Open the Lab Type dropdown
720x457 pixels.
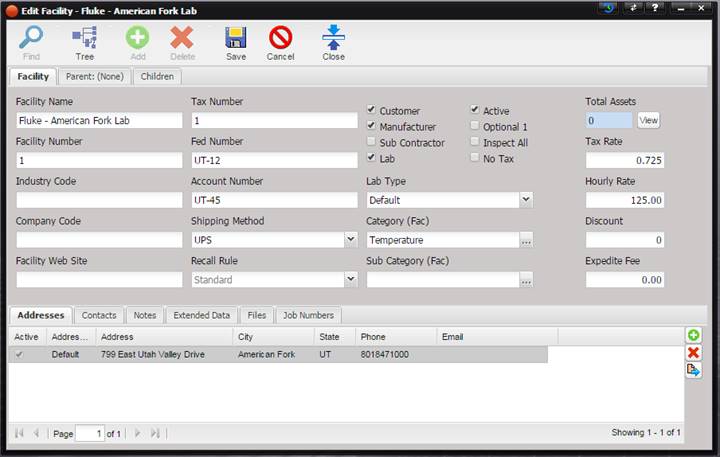(x=526, y=200)
